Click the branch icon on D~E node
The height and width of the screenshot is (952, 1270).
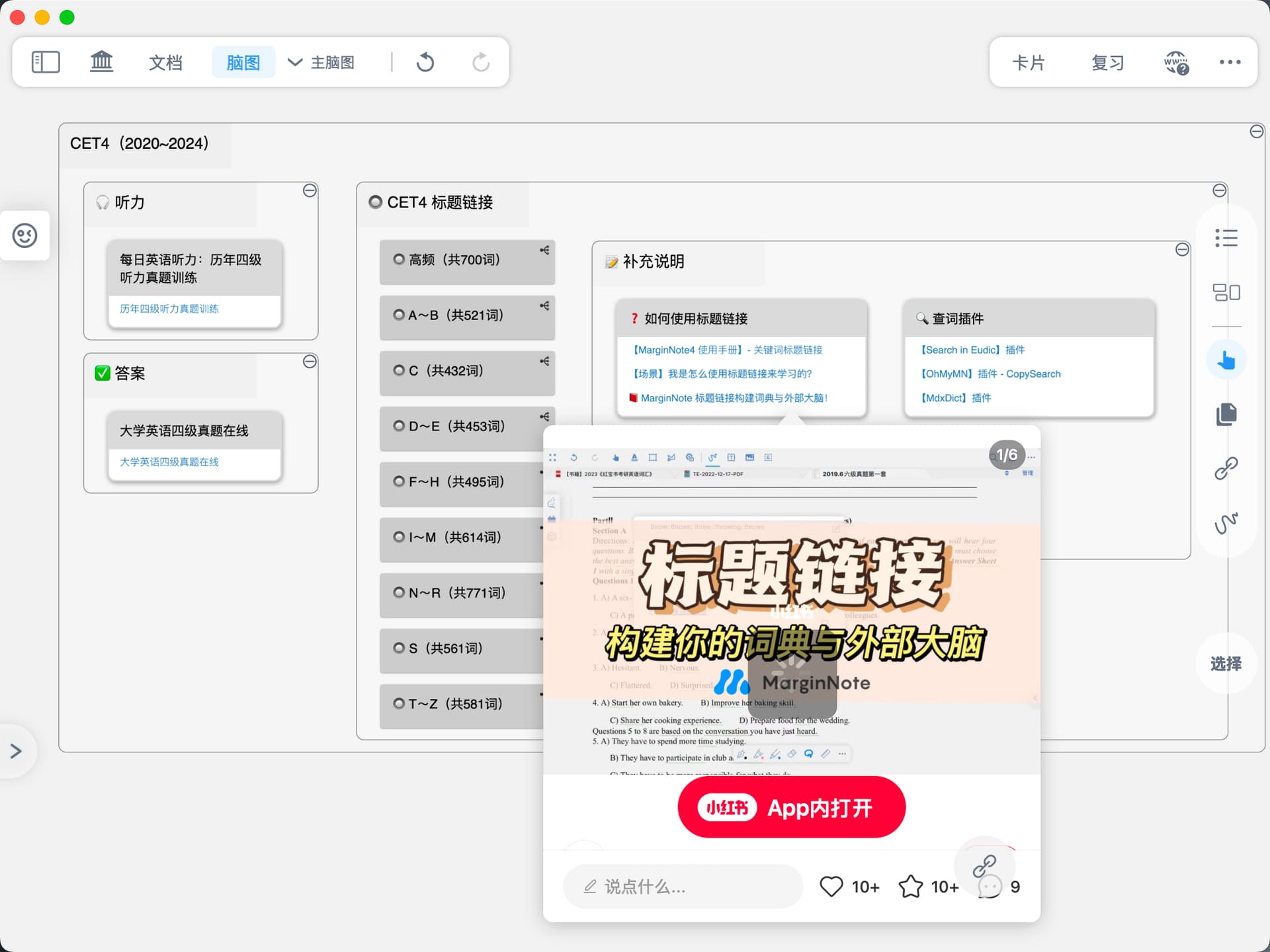tap(544, 416)
